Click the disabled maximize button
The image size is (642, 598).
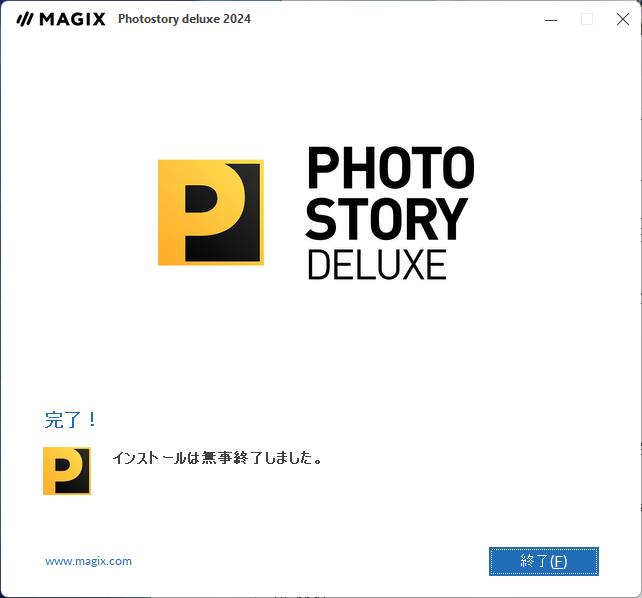587,19
